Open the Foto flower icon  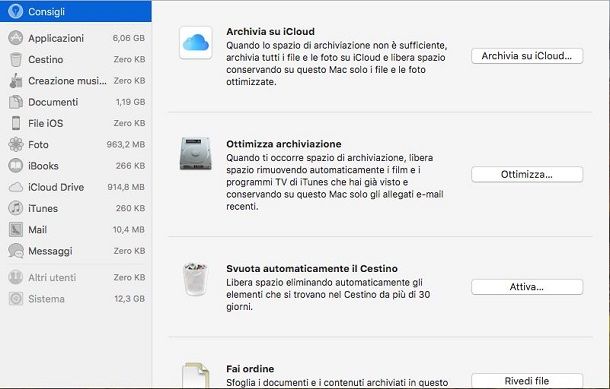point(16,144)
